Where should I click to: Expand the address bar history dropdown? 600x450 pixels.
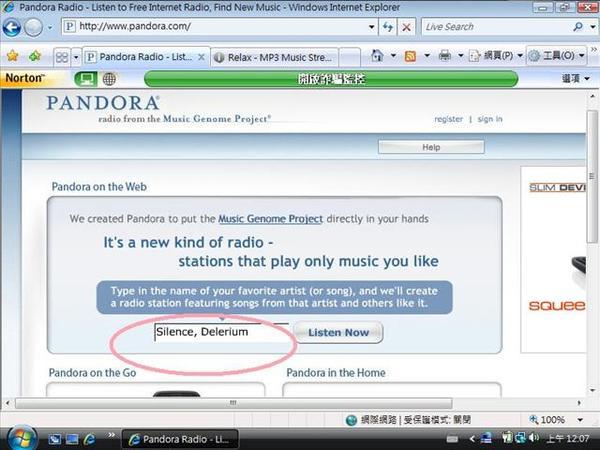[371, 27]
